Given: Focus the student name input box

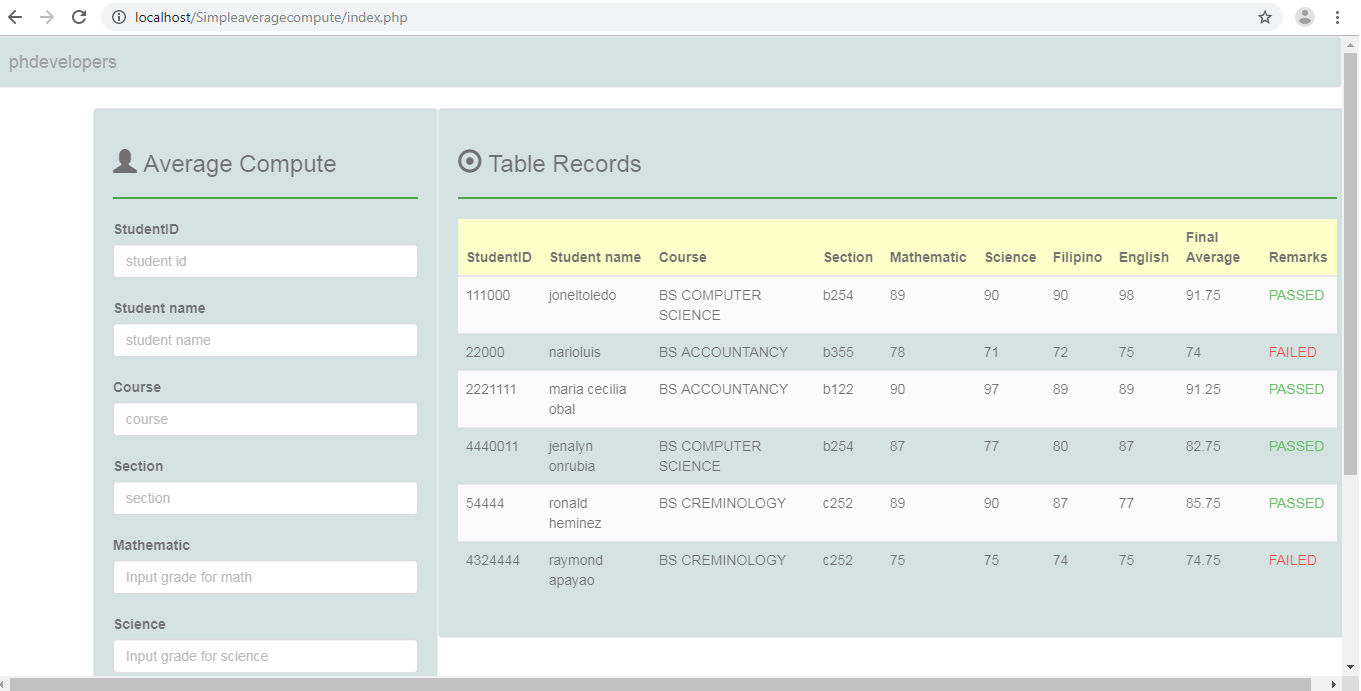Looking at the screenshot, I should click(x=265, y=340).
